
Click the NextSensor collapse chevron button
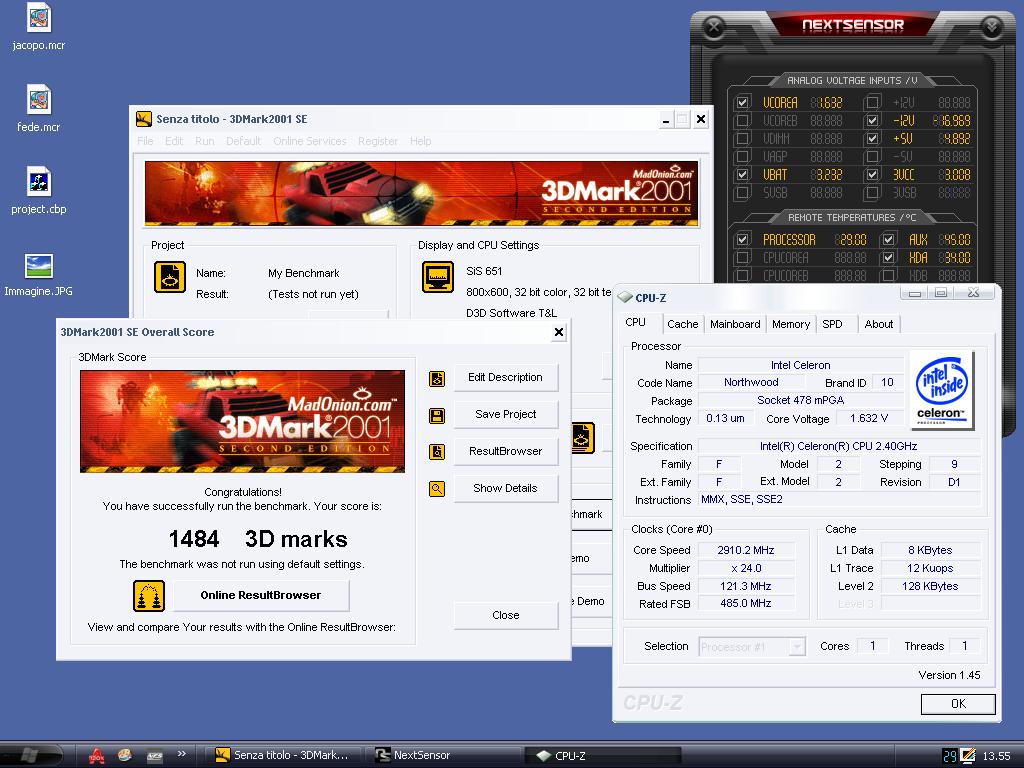click(992, 27)
